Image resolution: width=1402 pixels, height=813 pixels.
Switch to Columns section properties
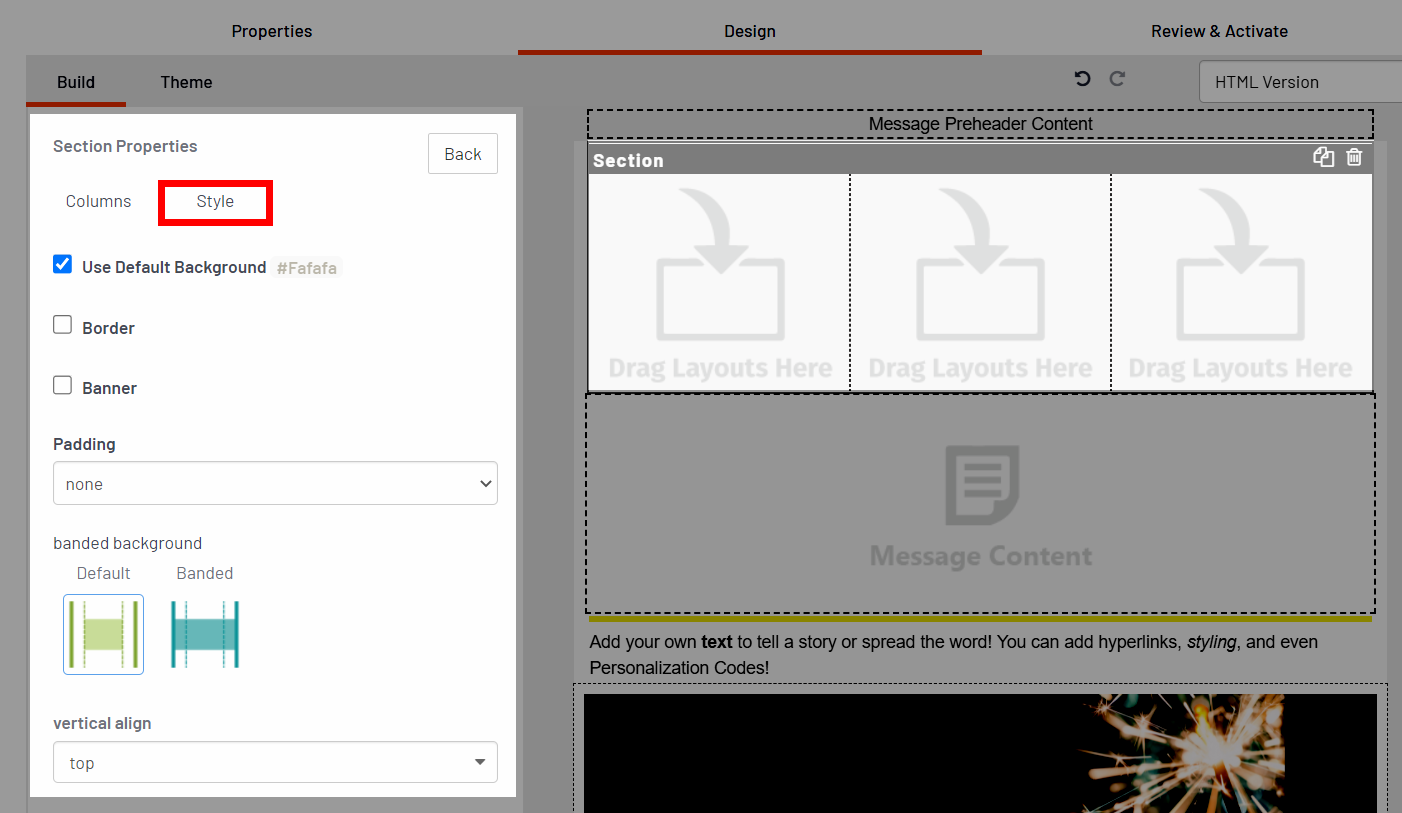click(98, 202)
